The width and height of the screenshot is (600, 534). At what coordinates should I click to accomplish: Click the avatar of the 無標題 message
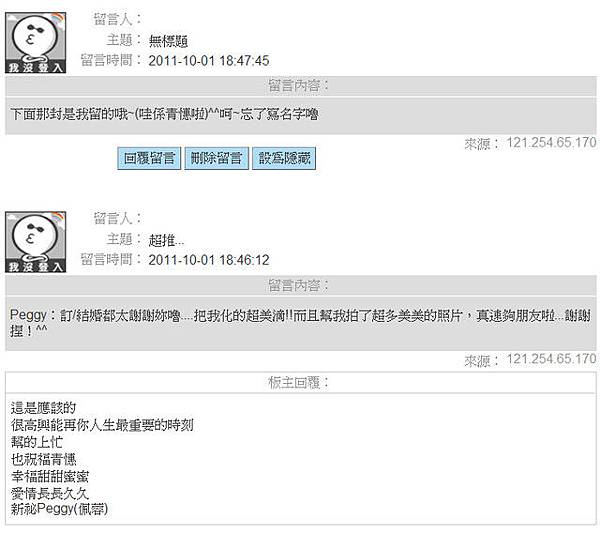pos(36,42)
